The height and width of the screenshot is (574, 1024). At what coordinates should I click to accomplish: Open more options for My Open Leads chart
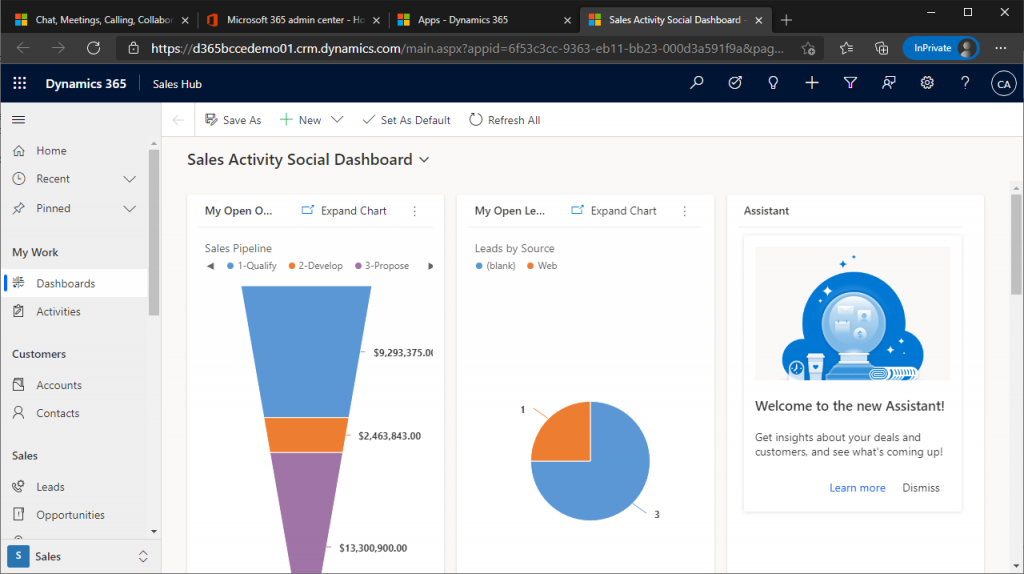click(x=684, y=211)
